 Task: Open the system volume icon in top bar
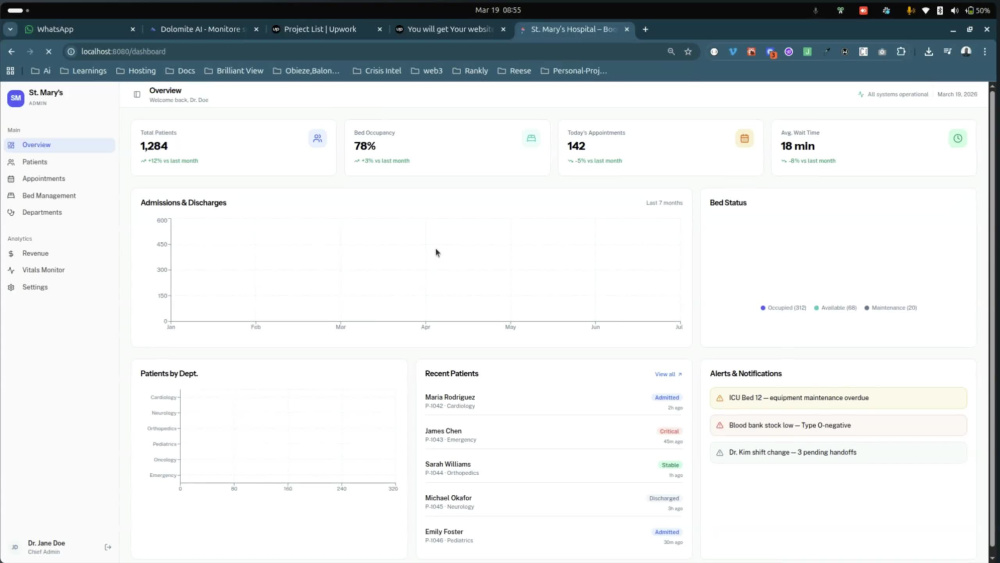tap(955, 10)
